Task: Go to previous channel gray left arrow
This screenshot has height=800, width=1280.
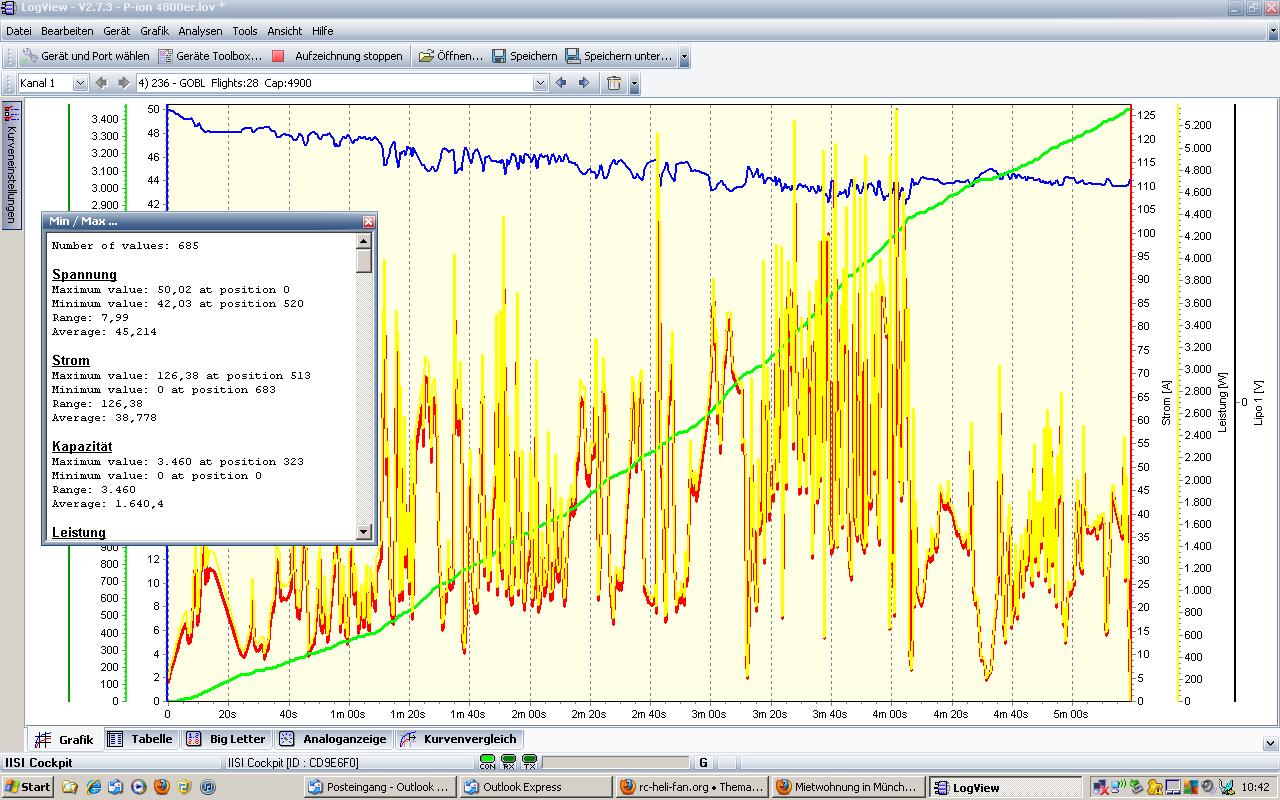Action: [x=101, y=83]
